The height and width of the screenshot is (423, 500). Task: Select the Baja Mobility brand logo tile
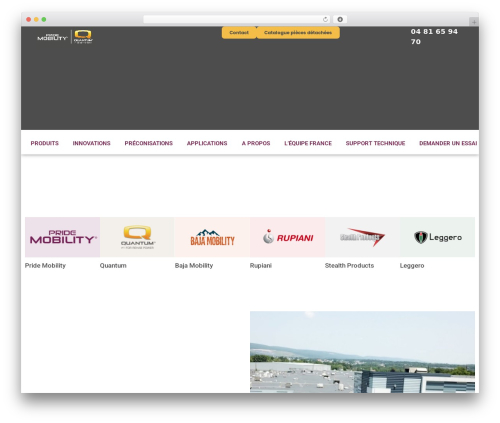pyautogui.click(x=212, y=237)
